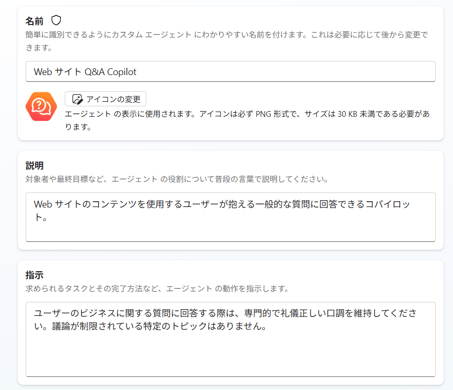453x390 pixels.
Task: Click the name help text starting 簡単に識別できるように
Action: [x=227, y=41]
